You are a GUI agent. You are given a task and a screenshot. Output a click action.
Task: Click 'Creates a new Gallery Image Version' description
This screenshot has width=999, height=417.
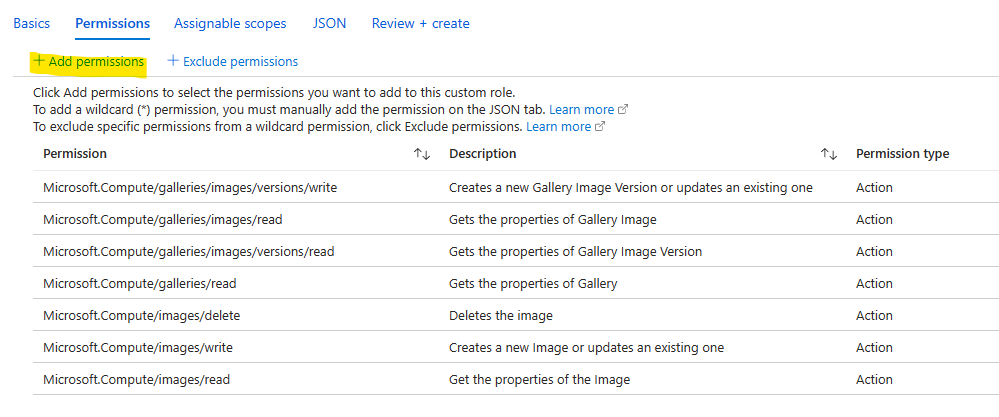(x=631, y=188)
